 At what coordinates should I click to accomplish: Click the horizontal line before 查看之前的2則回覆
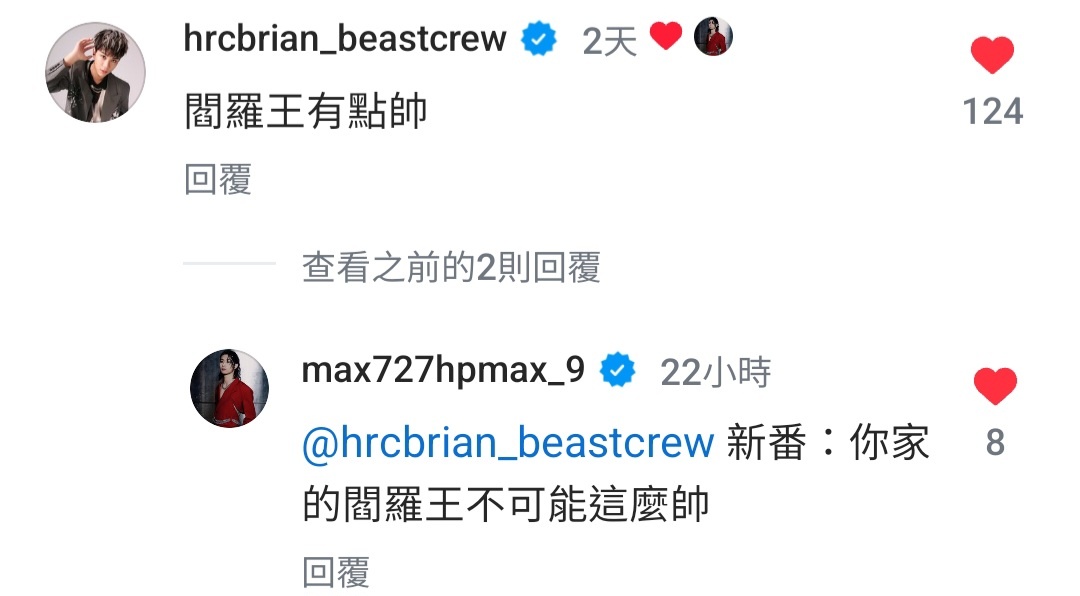pos(229,263)
